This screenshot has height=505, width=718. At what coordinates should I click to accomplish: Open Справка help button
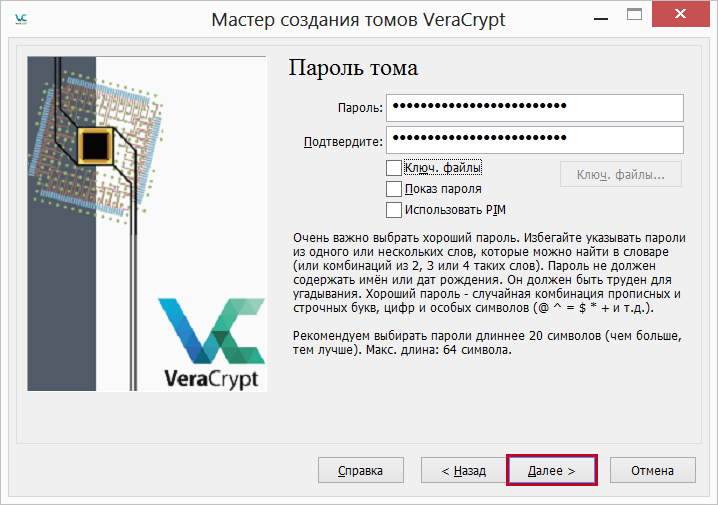point(361,470)
